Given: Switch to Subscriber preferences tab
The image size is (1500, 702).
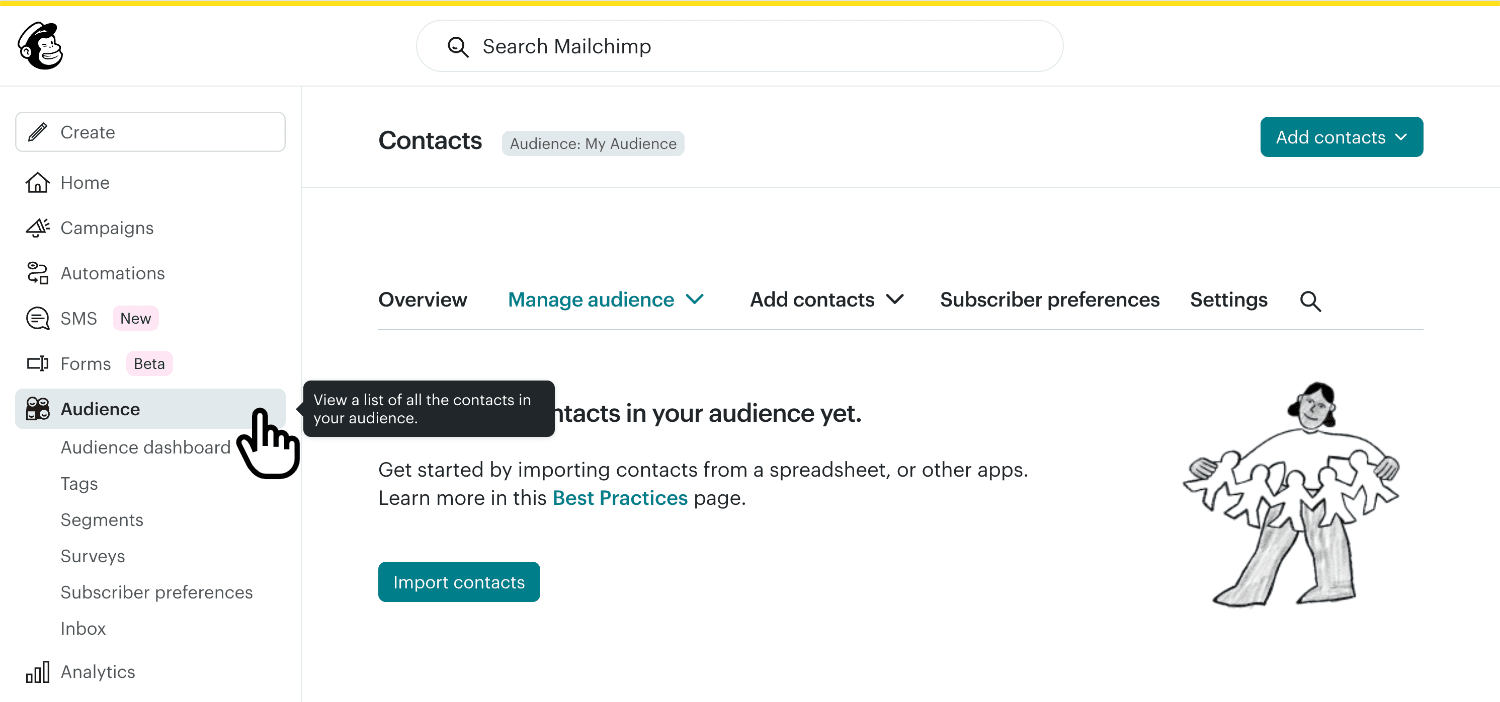Looking at the screenshot, I should click(1050, 300).
